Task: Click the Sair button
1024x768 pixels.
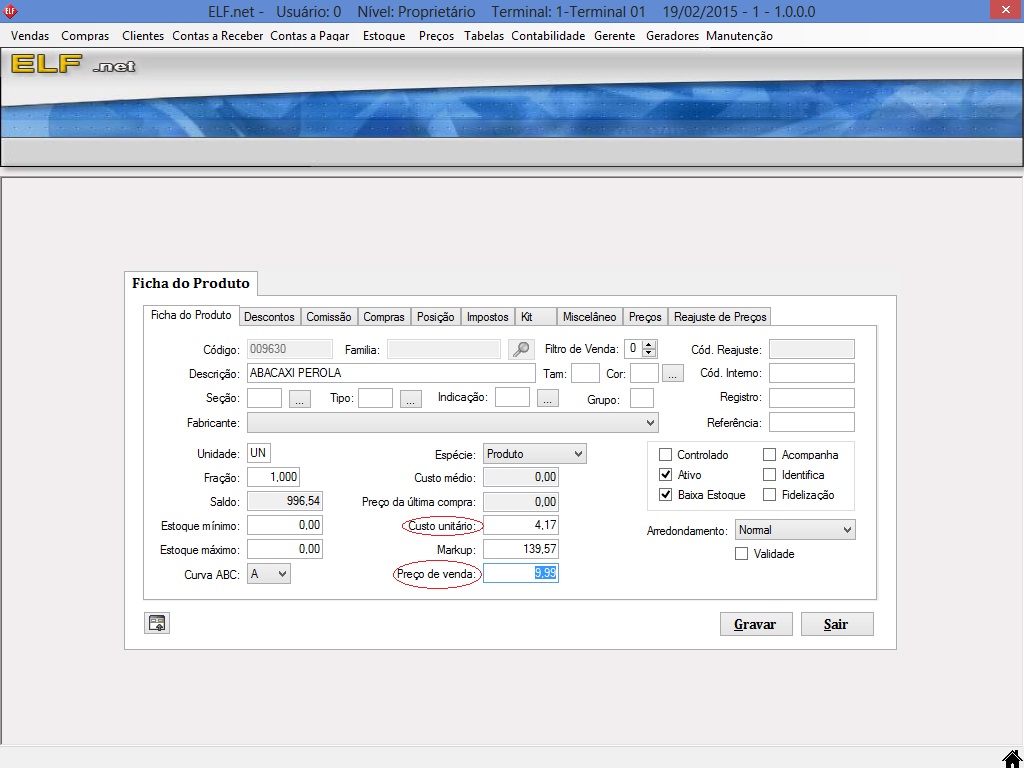Action: point(837,624)
